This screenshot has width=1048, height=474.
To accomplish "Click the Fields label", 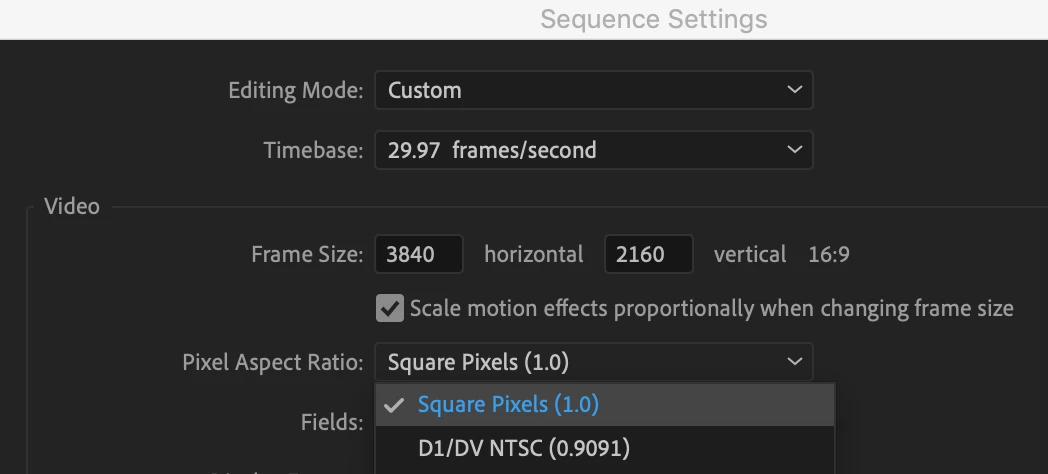I will 331,422.
